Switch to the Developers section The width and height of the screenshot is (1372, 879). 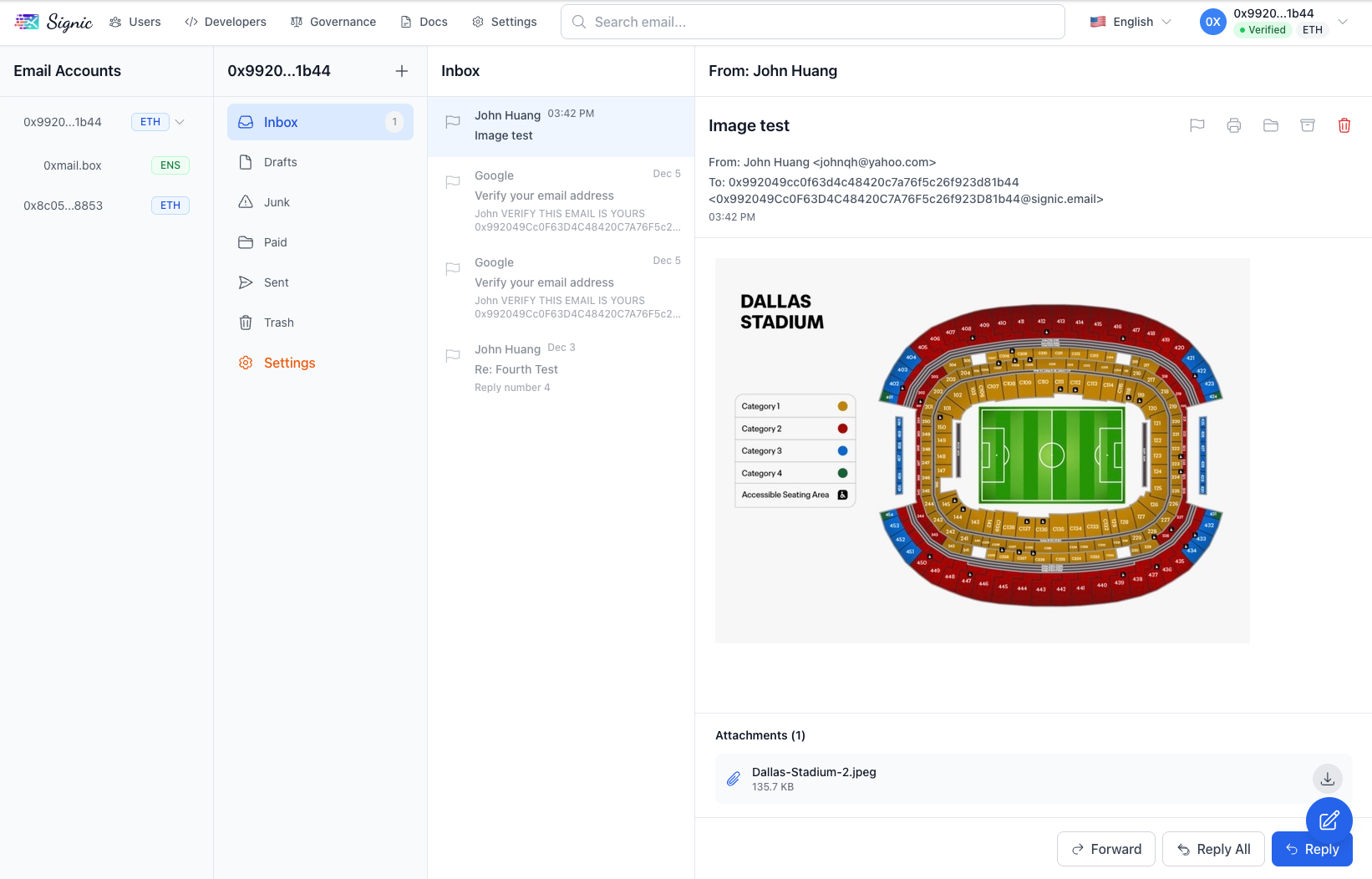tap(225, 22)
